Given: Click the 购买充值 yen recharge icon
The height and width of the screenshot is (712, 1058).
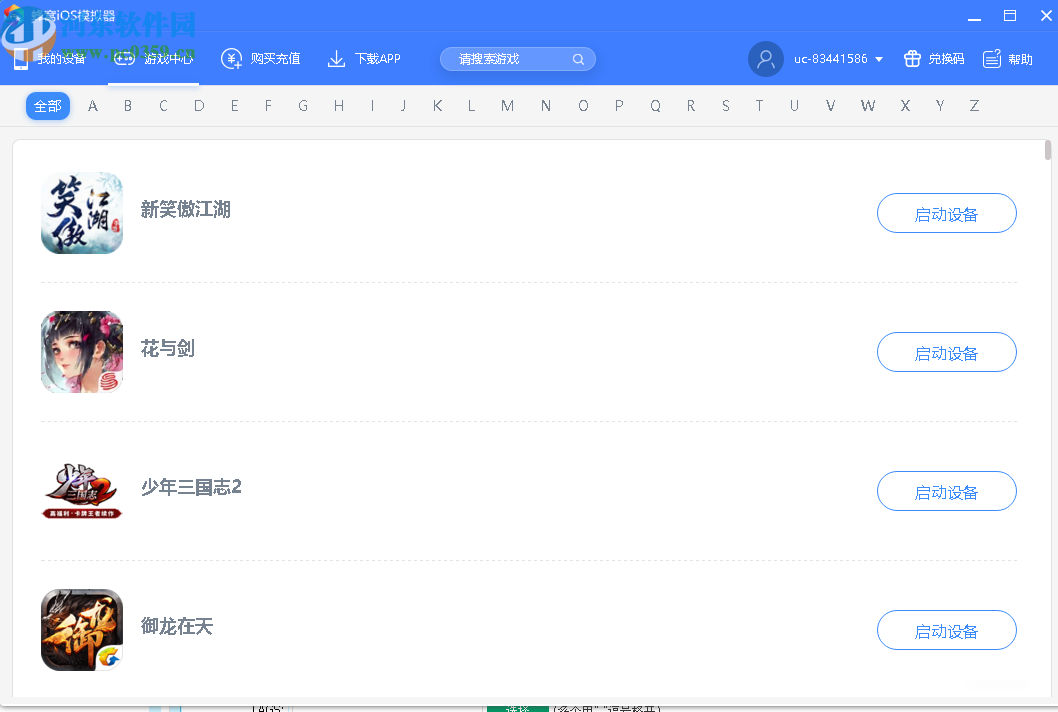Looking at the screenshot, I should pyautogui.click(x=232, y=58).
